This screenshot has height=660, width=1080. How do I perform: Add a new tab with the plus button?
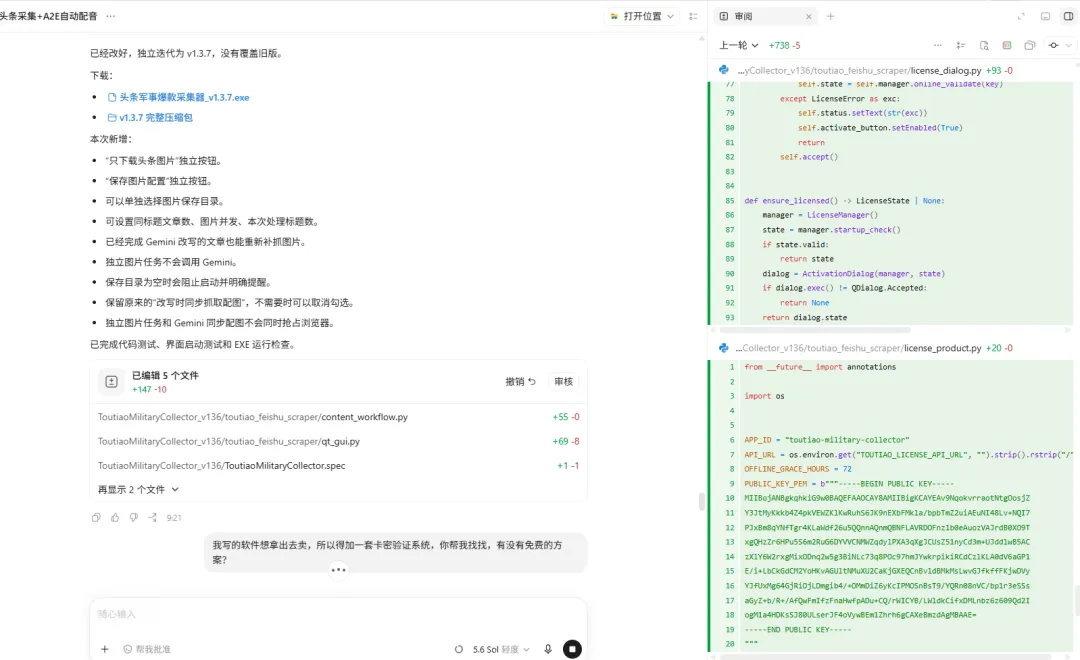pos(830,16)
